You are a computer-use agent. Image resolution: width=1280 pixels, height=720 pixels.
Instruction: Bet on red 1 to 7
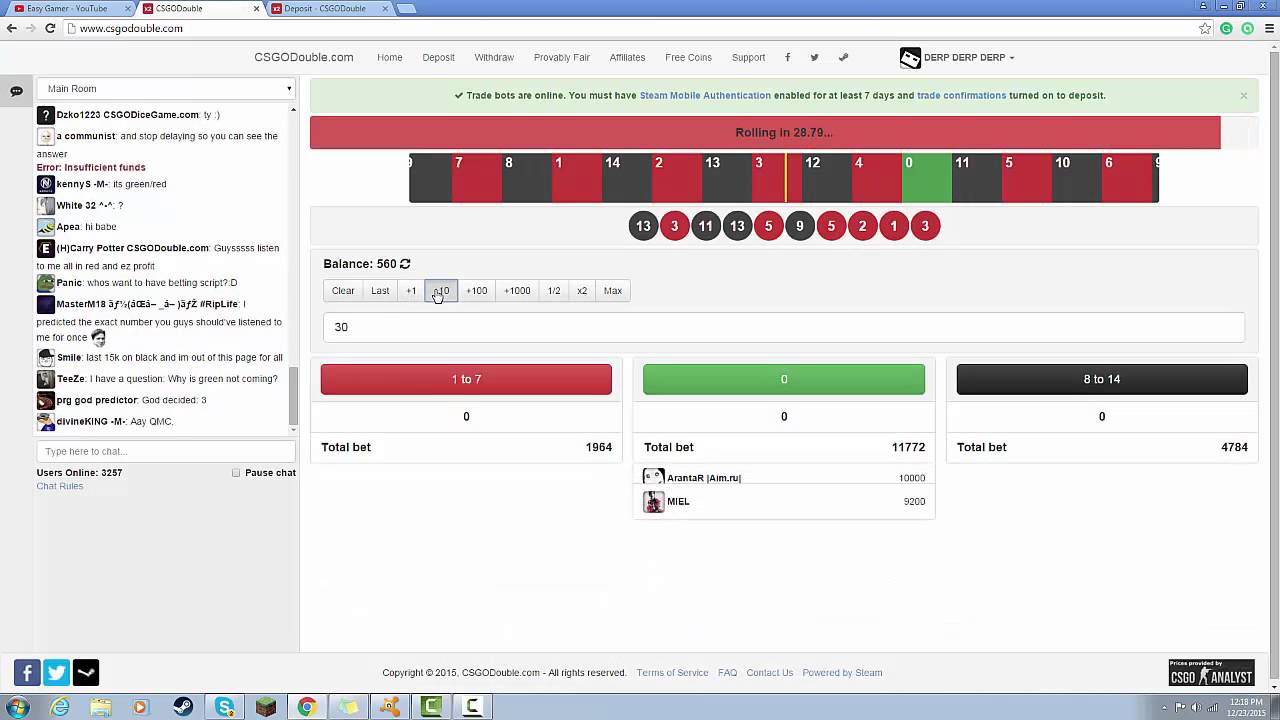(x=466, y=379)
